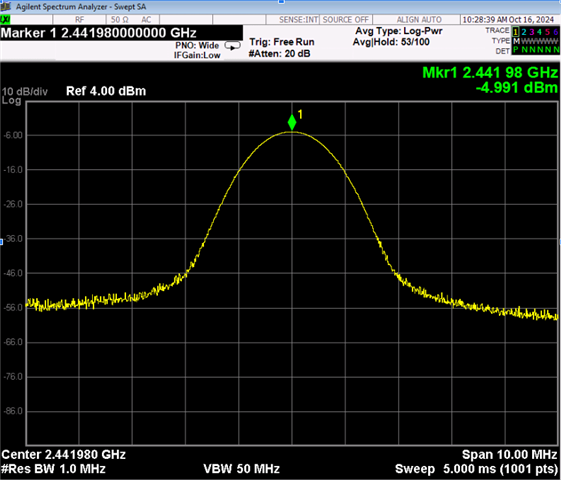Click the -6.00 y-axis label

13,135
